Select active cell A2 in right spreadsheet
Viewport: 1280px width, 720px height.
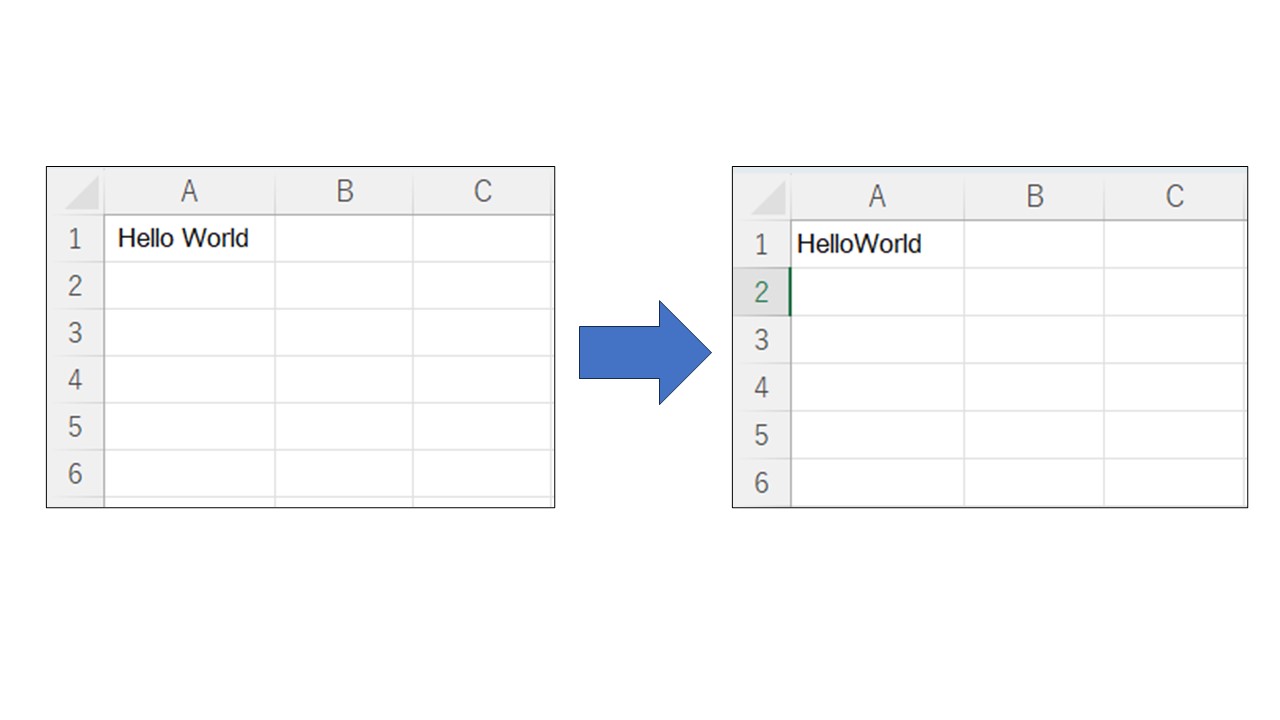[x=877, y=292]
